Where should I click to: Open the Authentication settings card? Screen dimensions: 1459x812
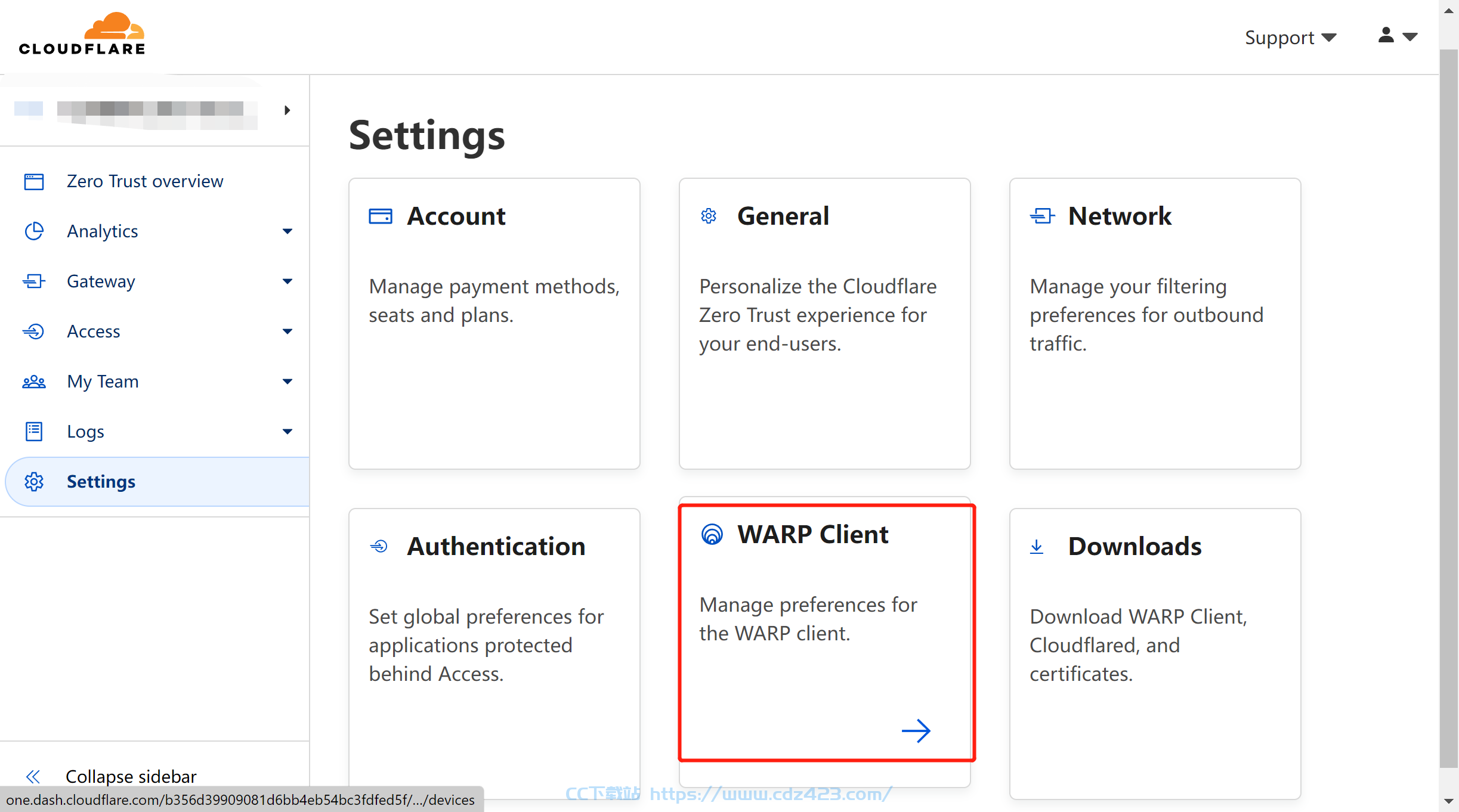pyautogui.click(x=494, y=654)
